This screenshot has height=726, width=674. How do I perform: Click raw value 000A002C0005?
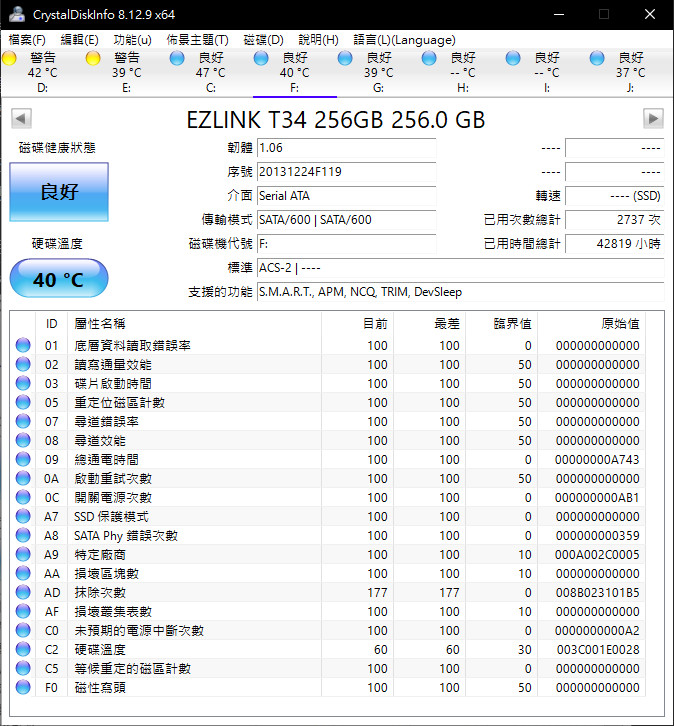coord(597,554)
